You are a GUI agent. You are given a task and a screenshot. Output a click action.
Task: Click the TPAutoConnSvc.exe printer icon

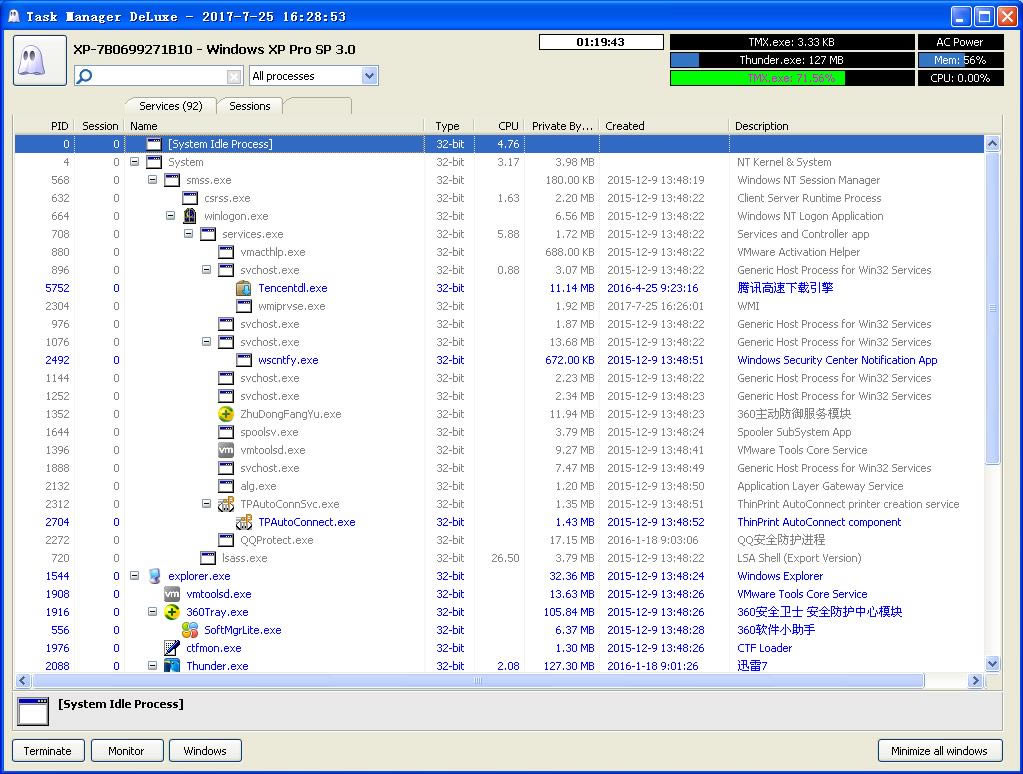point(226,504)
